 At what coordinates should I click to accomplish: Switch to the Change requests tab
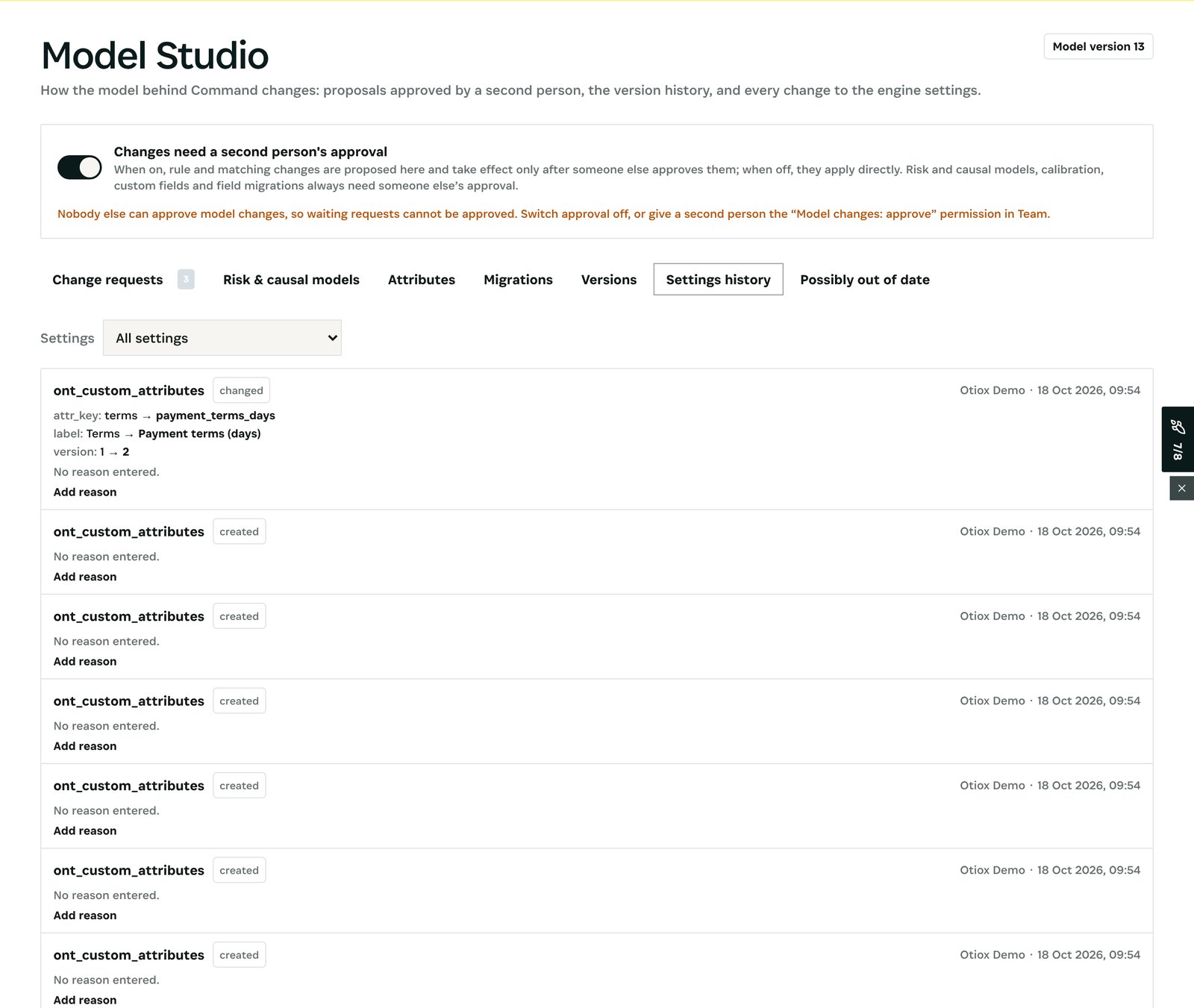point(107,280)
